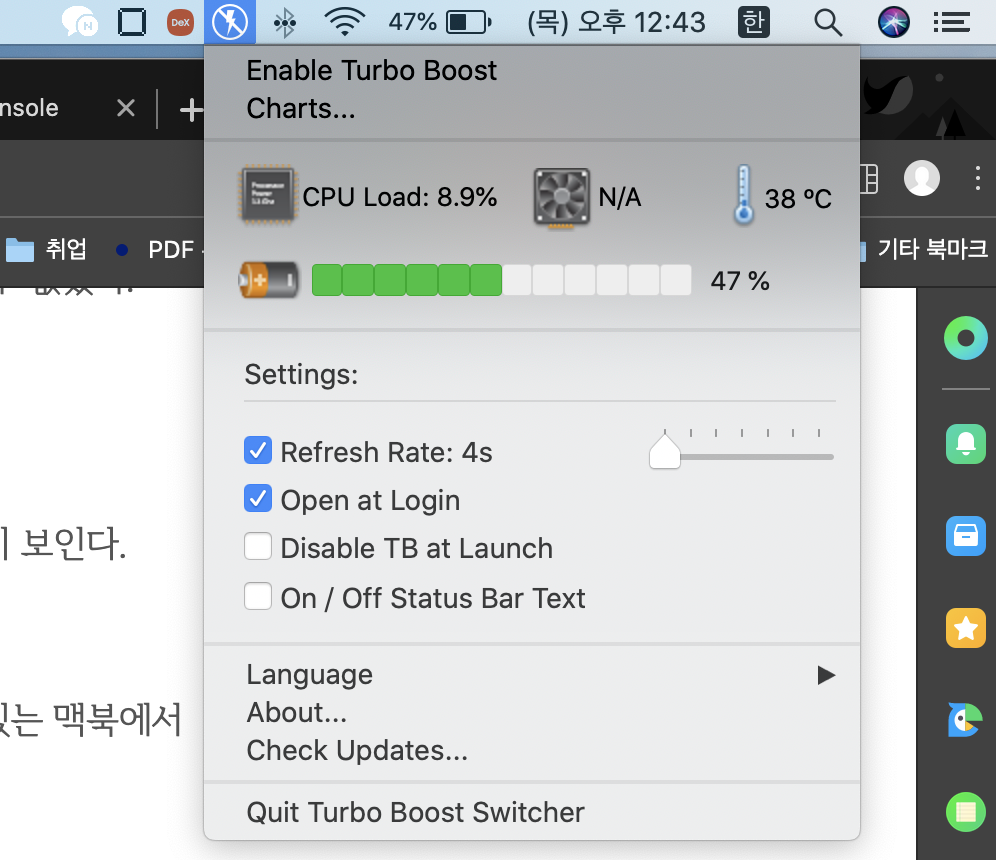Viewport: 996px width, 860px height.
Task: Launch Siri from the menu bar
Action: click(894, 22)
